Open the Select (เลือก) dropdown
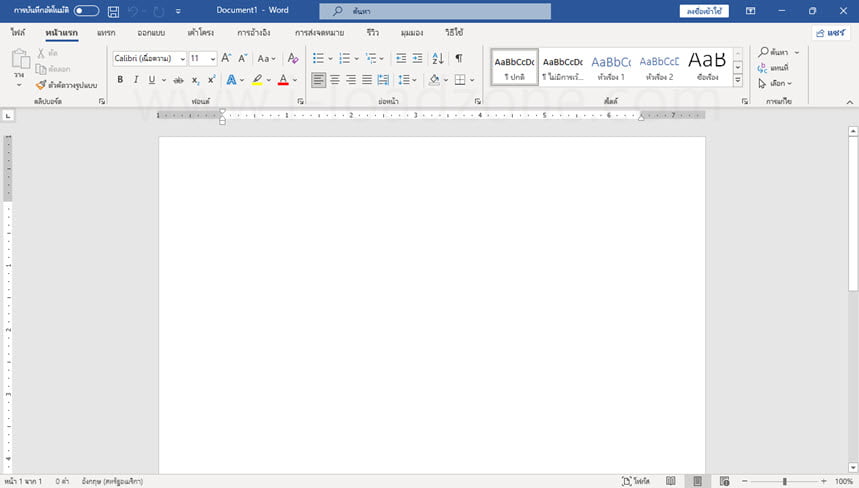 point(775,83)
